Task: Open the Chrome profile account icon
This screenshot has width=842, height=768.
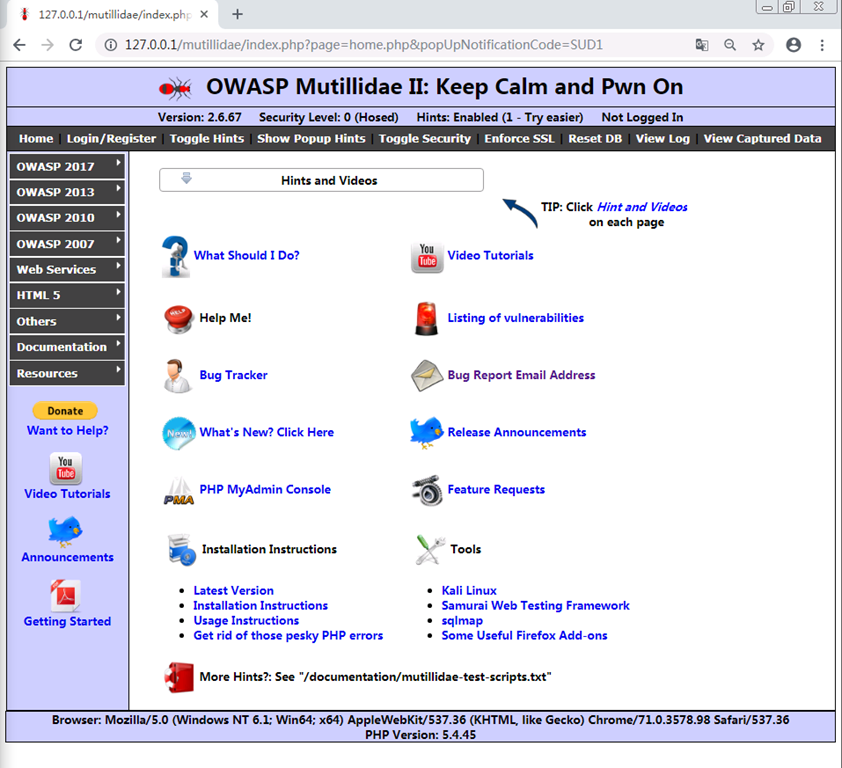Action: 793,45
